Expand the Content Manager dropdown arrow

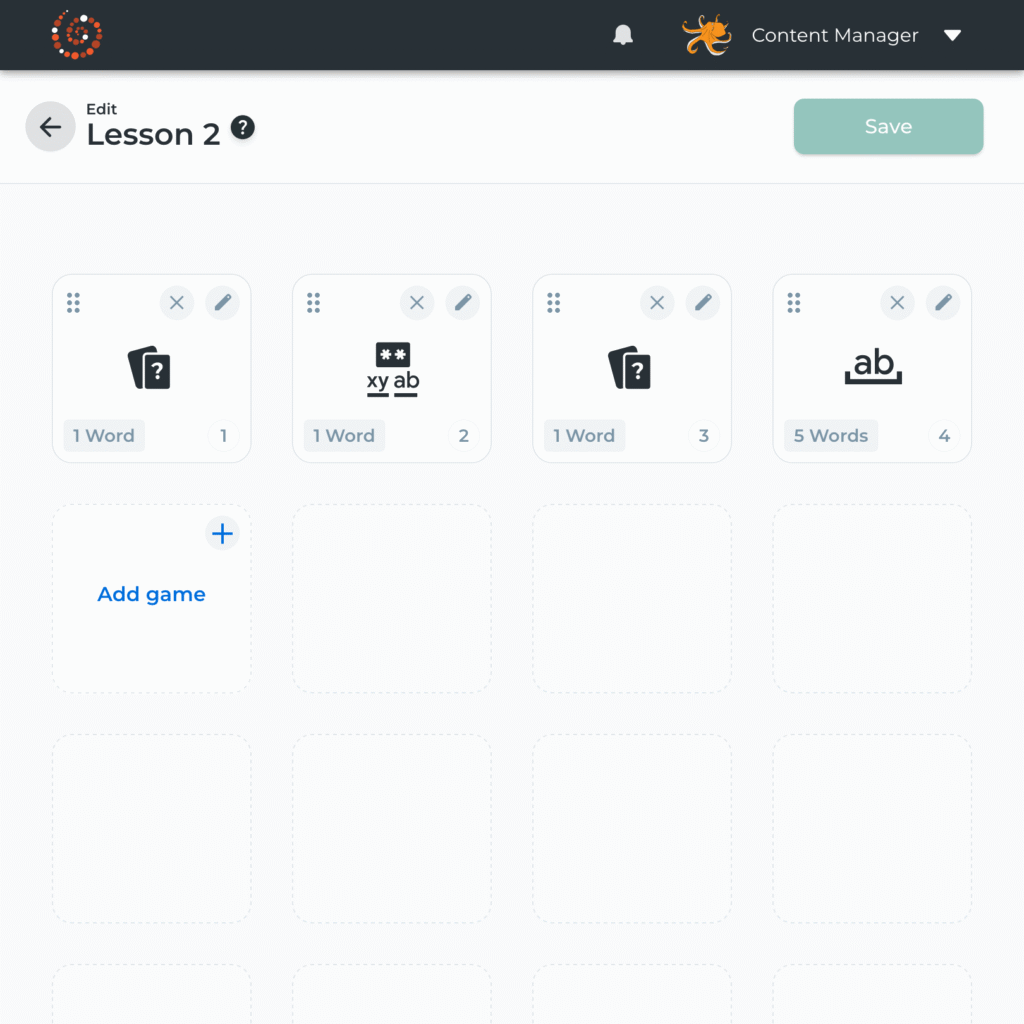click(x=952, y=35)
